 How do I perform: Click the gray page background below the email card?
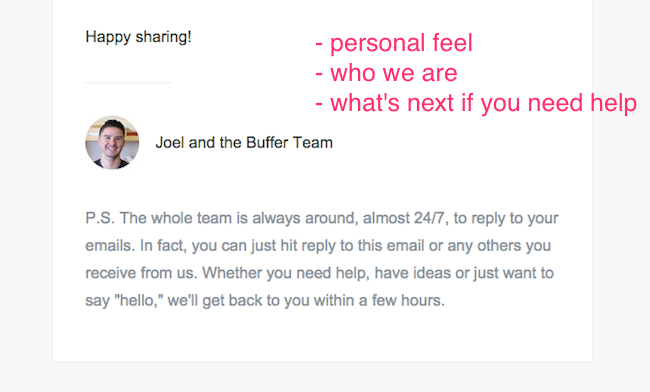(323, 378)
